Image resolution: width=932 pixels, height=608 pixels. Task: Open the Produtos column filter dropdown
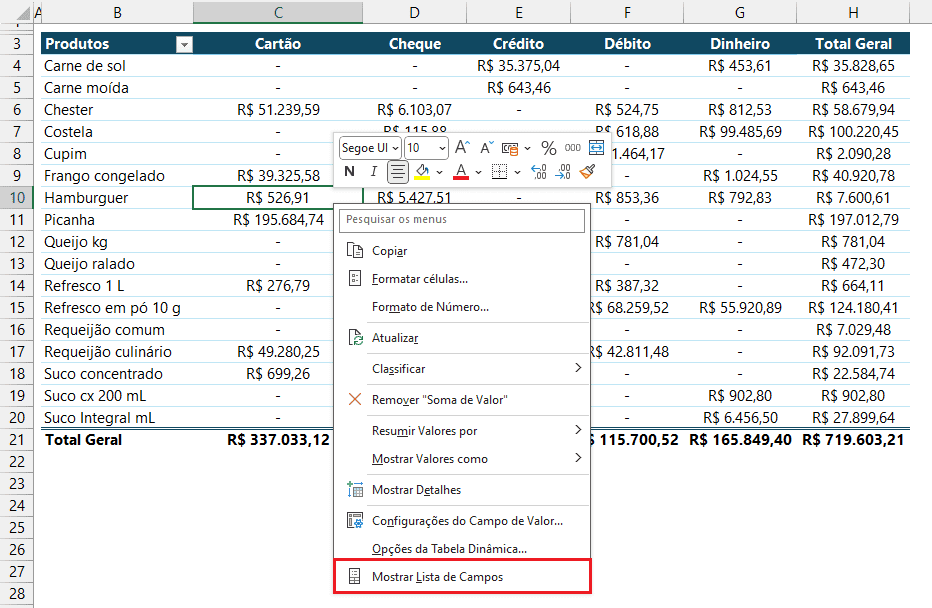tap(184, 43)
